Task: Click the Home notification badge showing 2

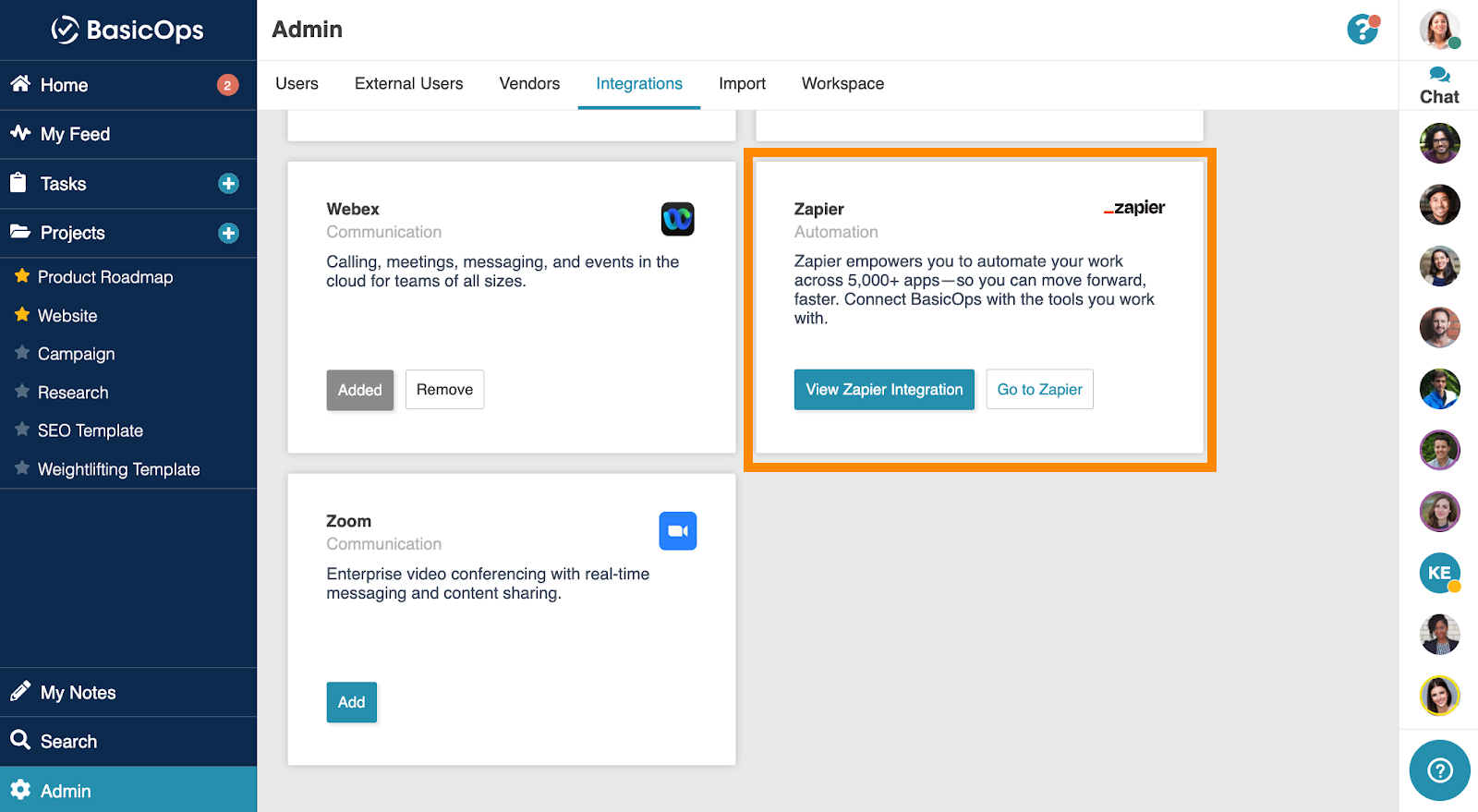Action: 228,85
